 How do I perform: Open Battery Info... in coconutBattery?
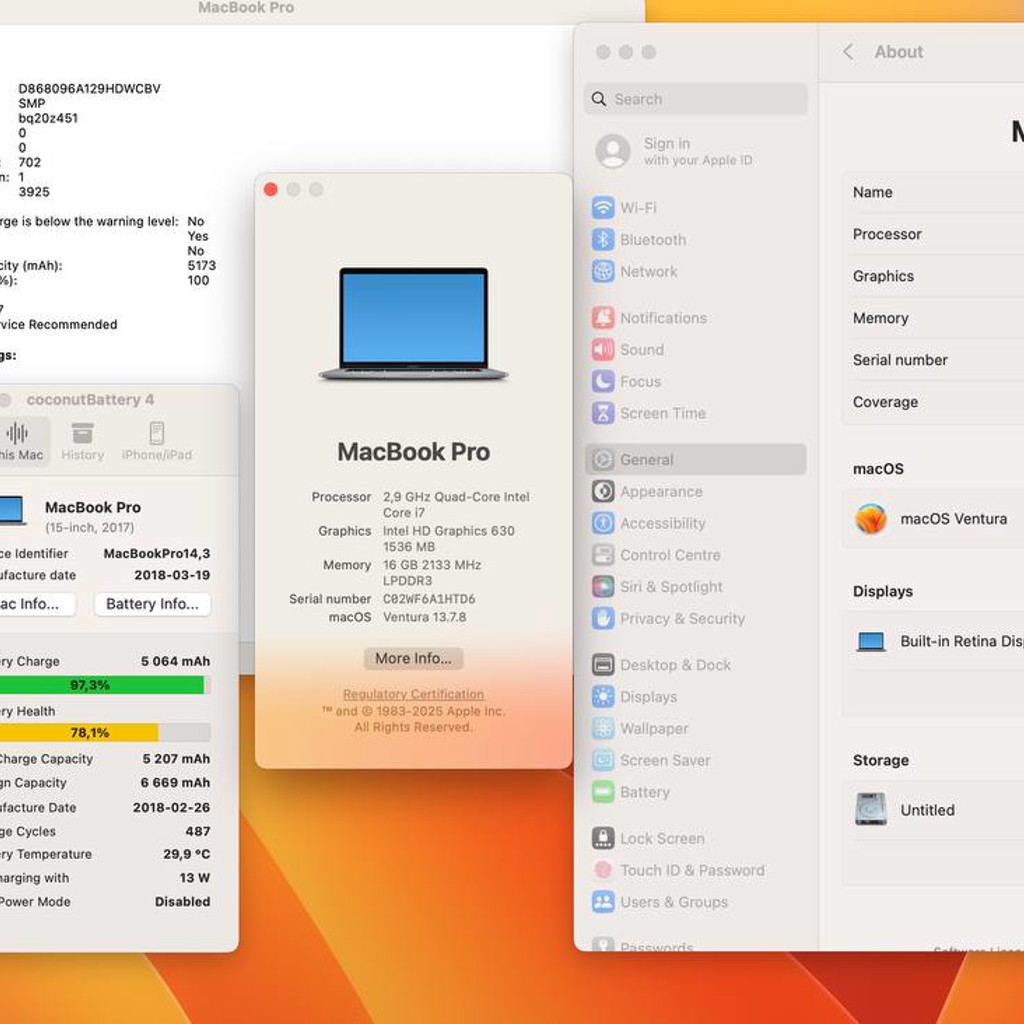point(152,604)
